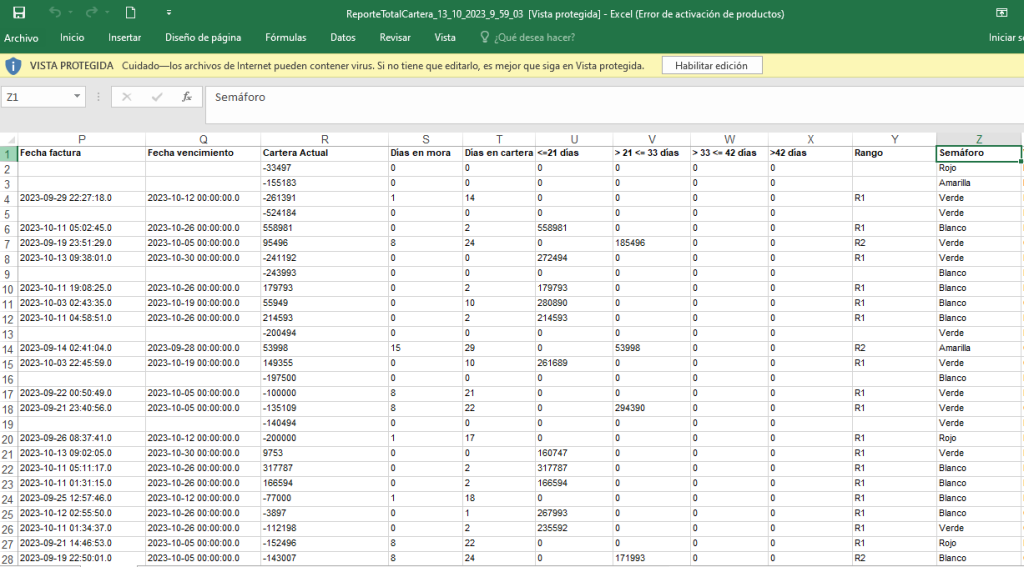Image resolution: width=1024 pixels, height=567 pixels.
Task: Click the Insert Function fx icon
Action: pos(186,97)
